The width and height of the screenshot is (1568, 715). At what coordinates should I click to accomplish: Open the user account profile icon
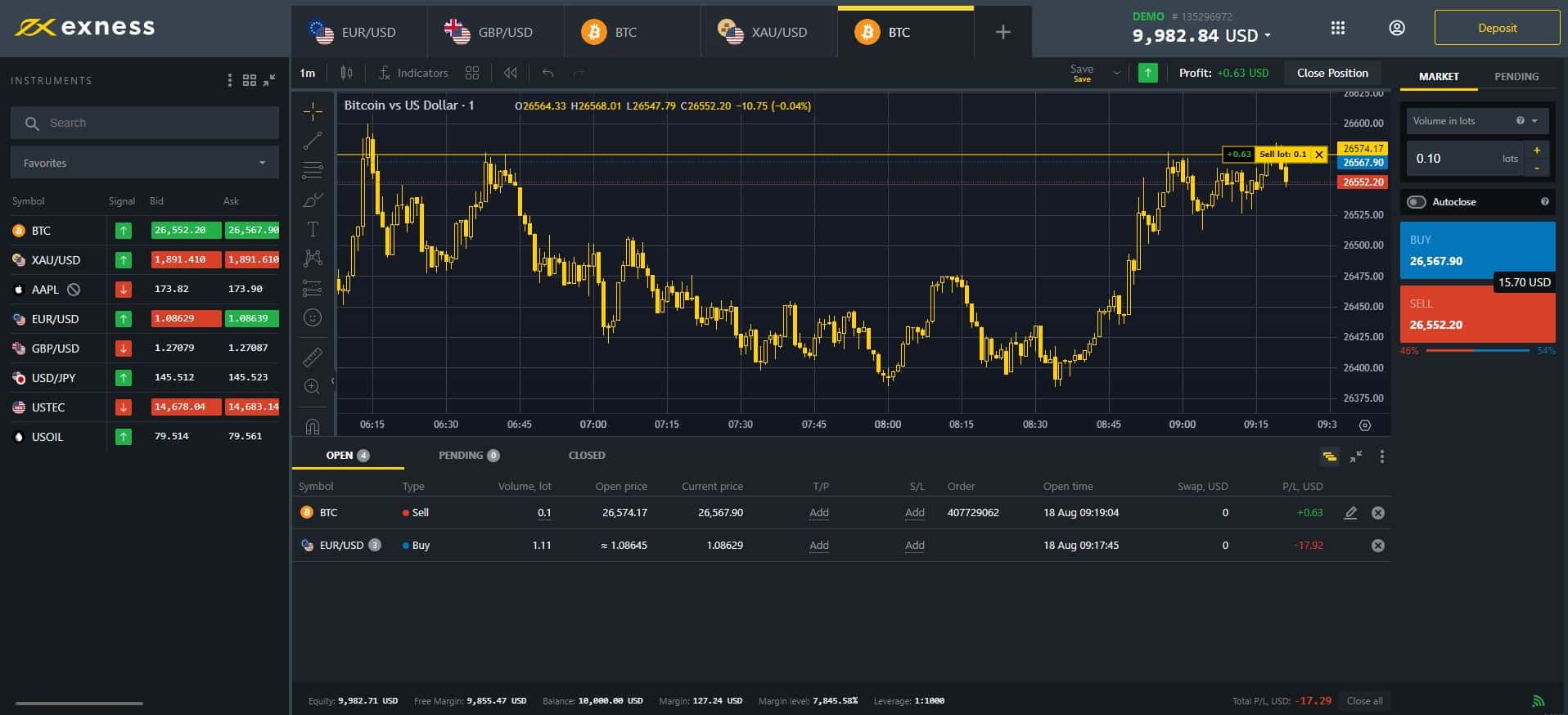(x=1397, y=28)
